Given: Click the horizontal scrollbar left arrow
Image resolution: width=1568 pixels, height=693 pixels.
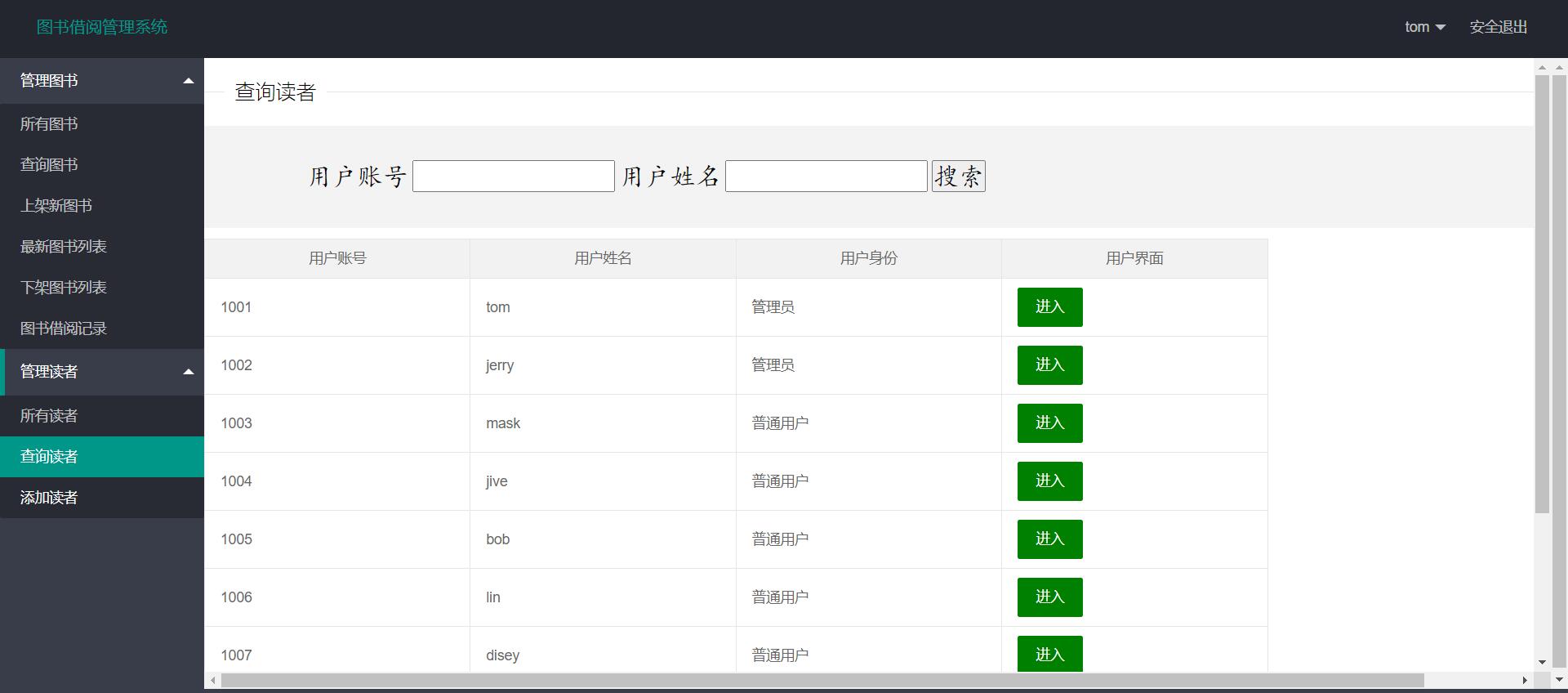Looking at the screenshot, I should [x=213, y=681].
